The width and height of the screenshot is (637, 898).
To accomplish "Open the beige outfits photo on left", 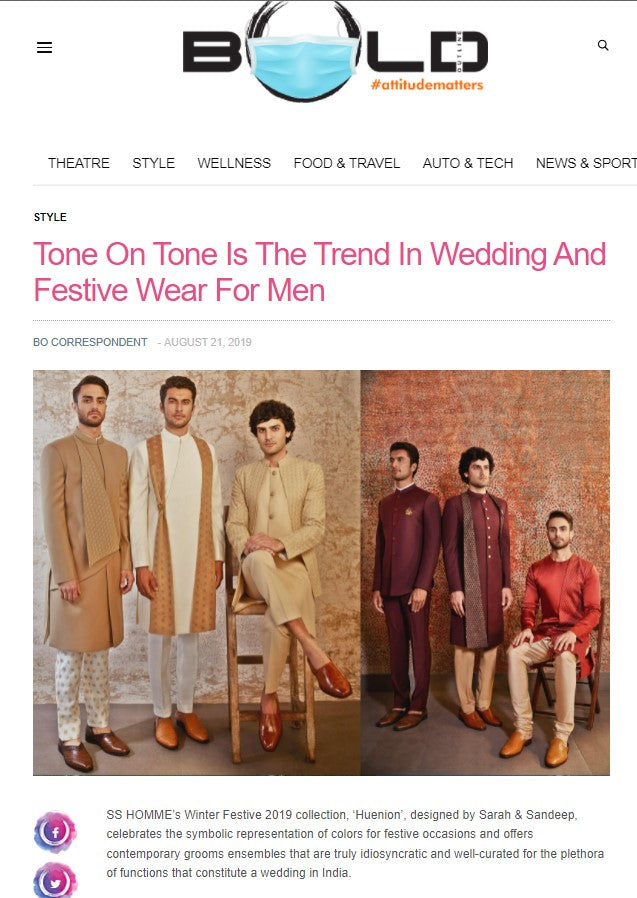I will 196,573.
